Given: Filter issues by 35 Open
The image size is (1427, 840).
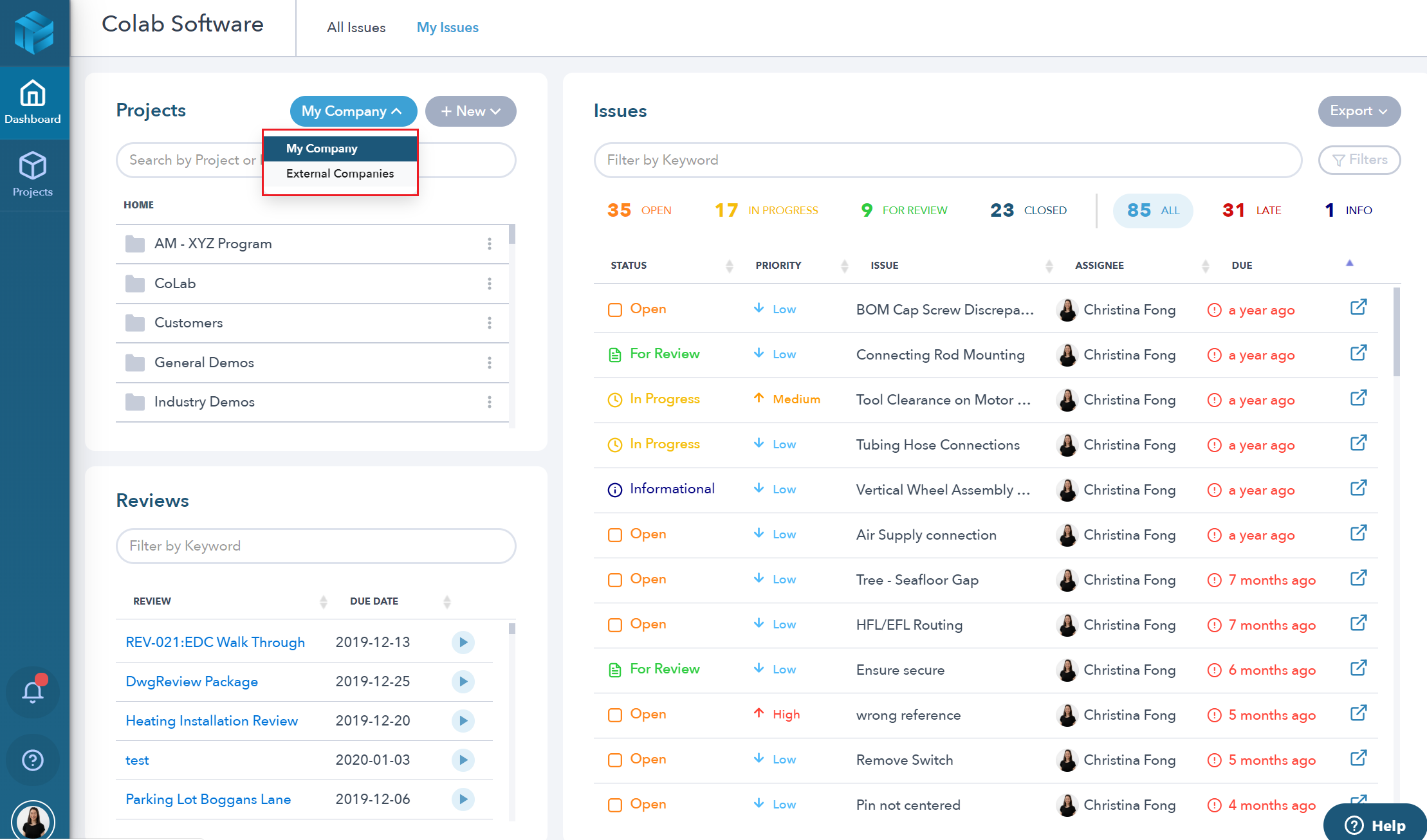Looking at the screenshot, I should [x=639, y=210].
